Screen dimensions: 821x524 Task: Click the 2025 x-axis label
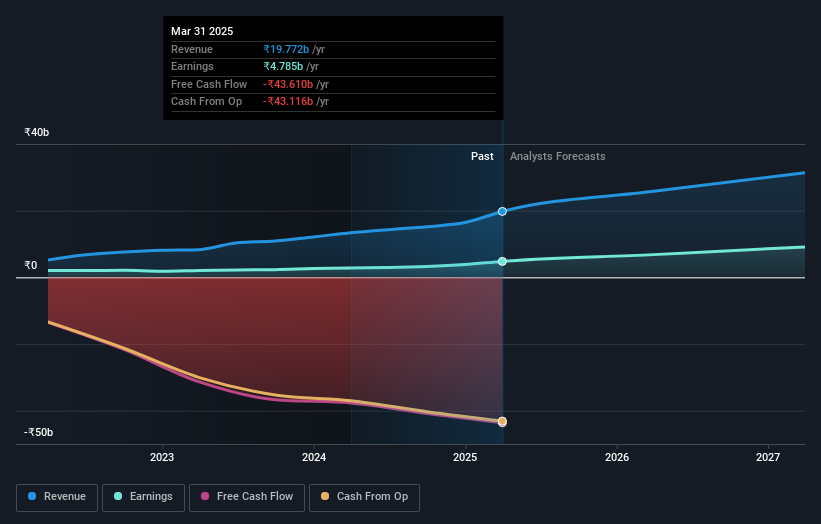coord(465,458)
